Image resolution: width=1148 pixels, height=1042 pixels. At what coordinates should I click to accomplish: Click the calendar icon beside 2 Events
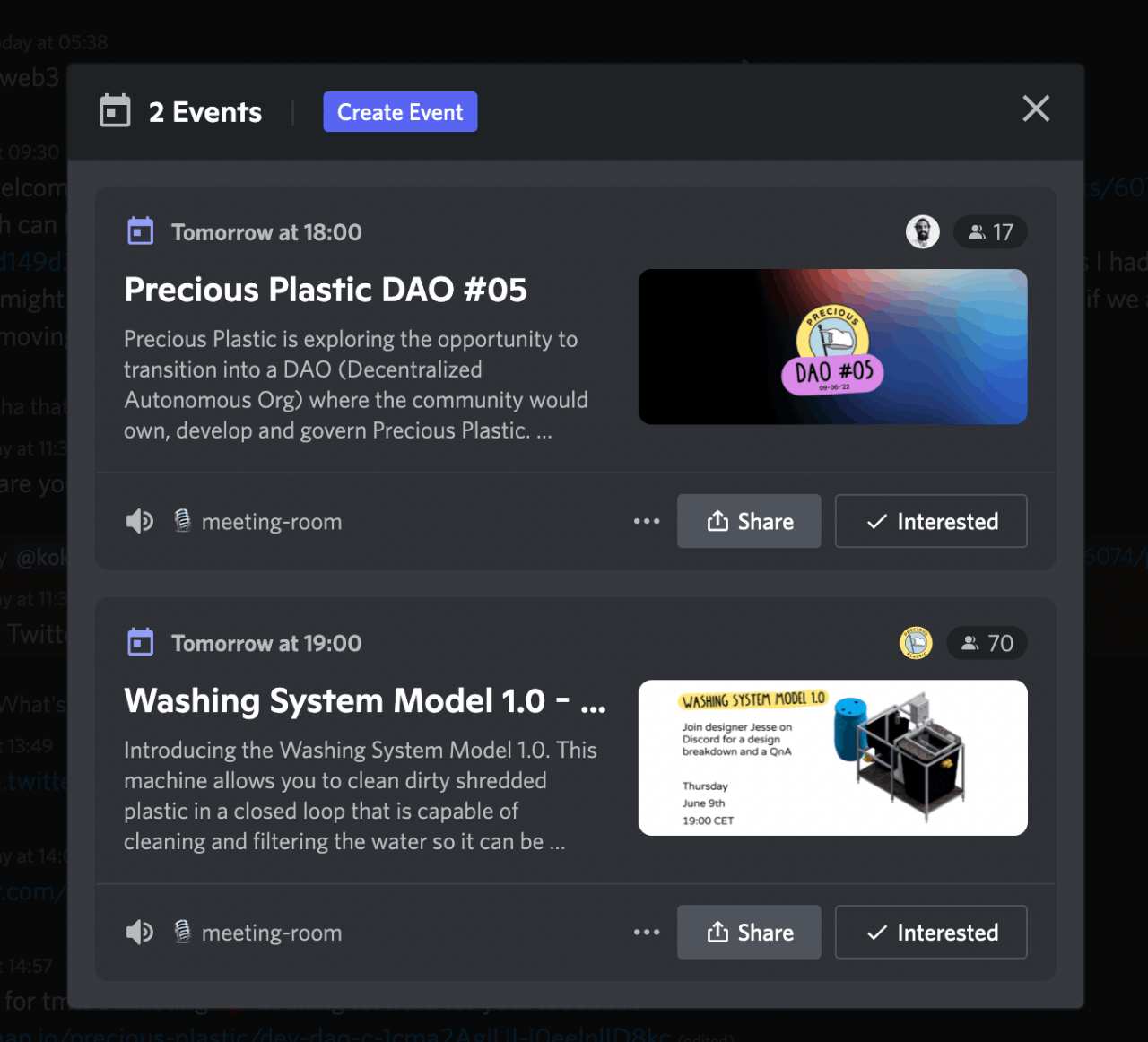coord(115,111)
